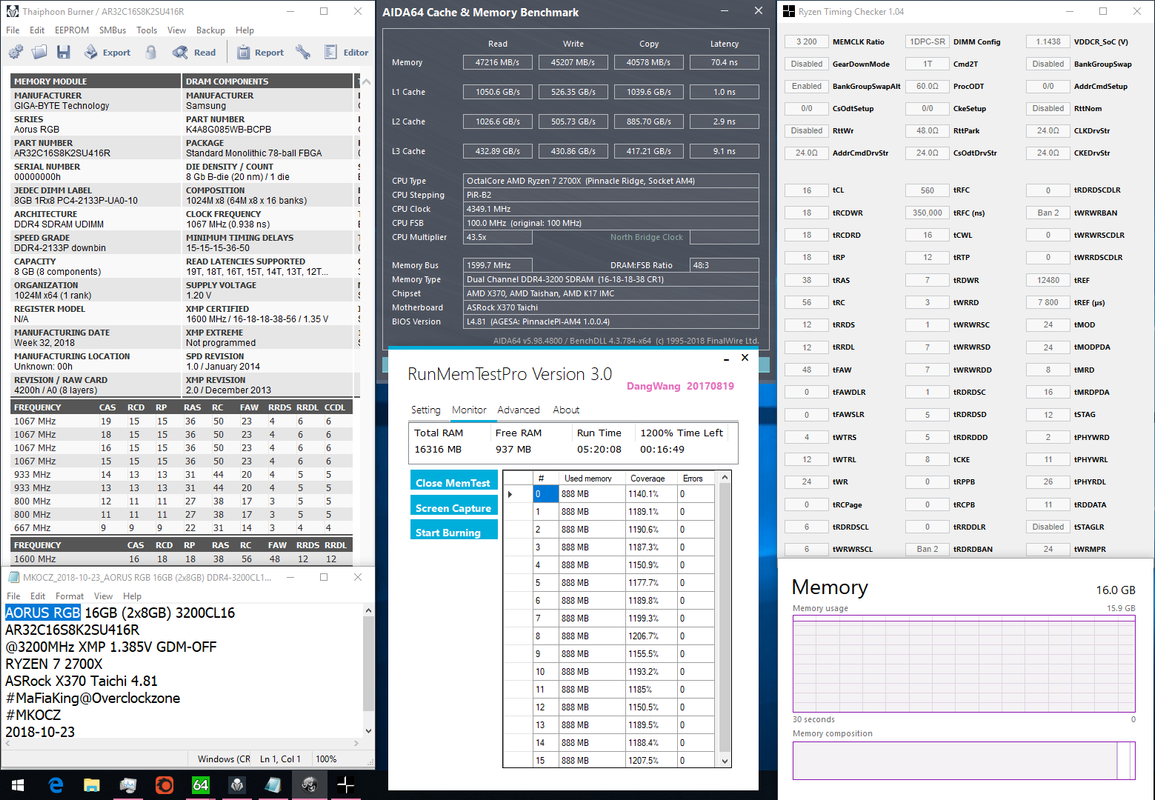Viewport: 1155px width, 800px height.
Task: Close the AIDA64 Cache & Memory Benchmark window
Action: point(758,11)
